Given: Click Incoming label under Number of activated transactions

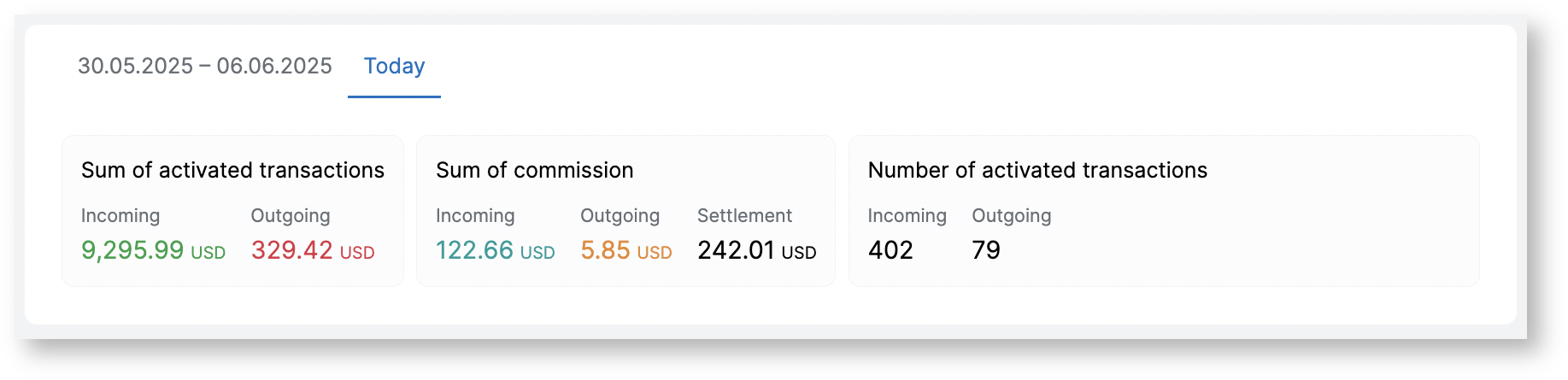Looking at the screenshot, I should (907, 216).
